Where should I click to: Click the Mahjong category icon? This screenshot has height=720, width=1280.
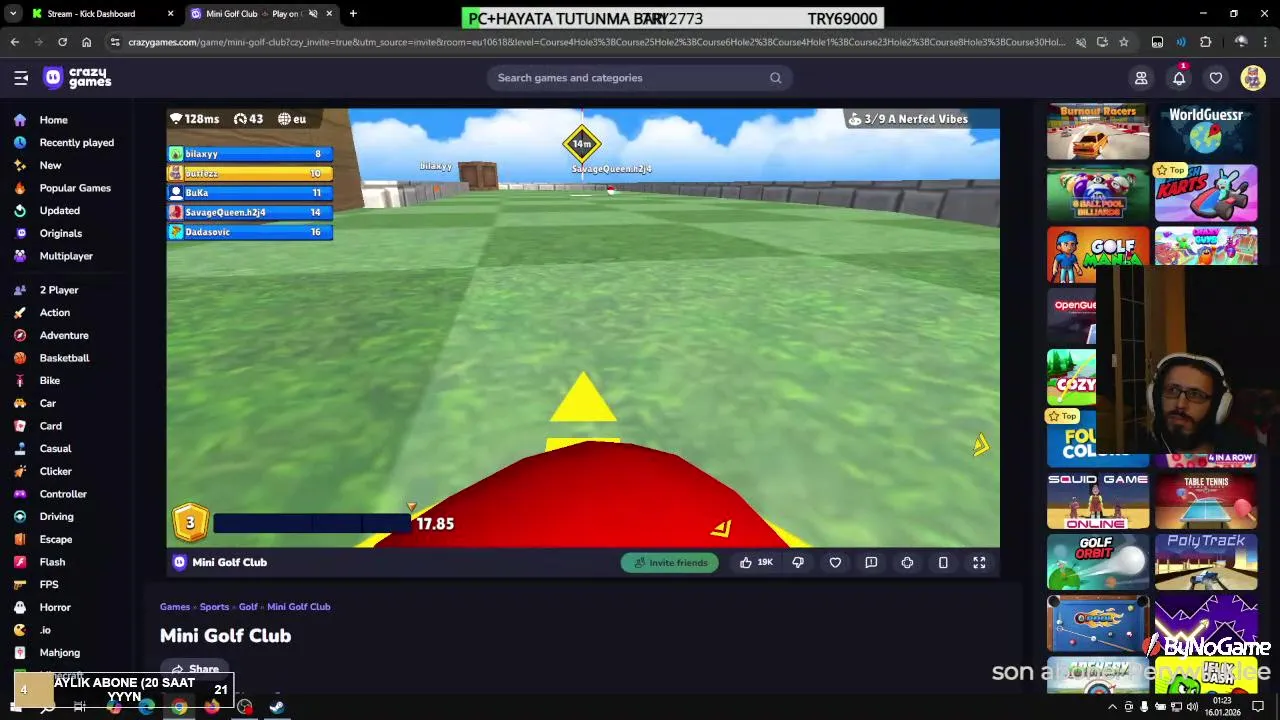pos(20,653)
